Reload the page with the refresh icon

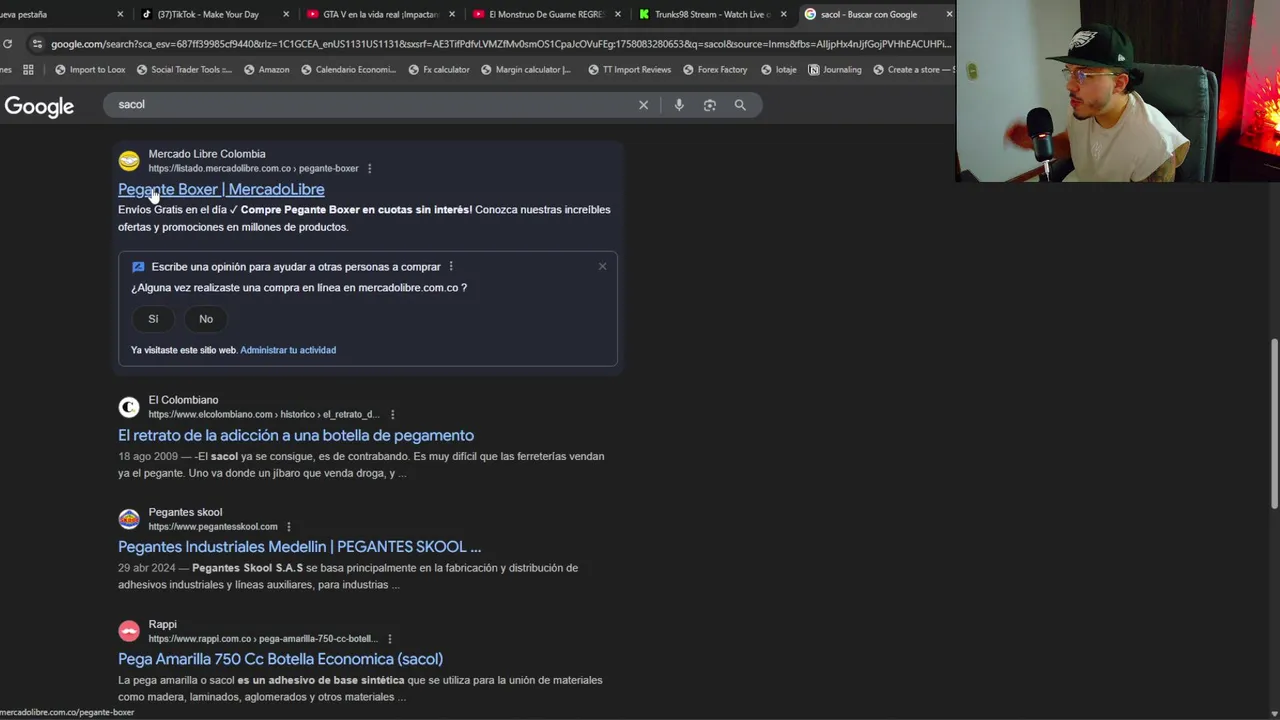[x=7, y=44]
